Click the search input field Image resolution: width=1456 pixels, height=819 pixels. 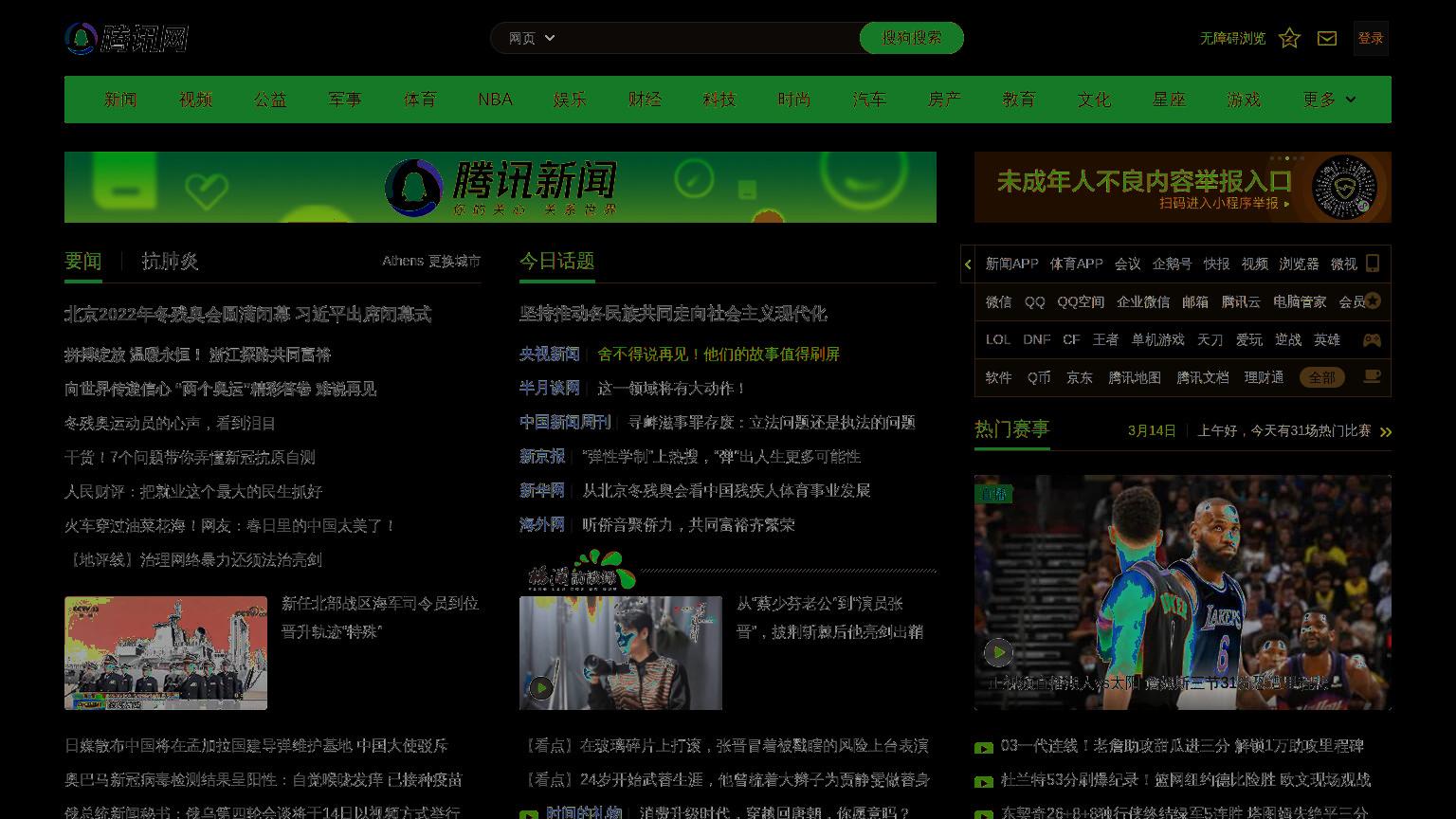pos(711,38)
